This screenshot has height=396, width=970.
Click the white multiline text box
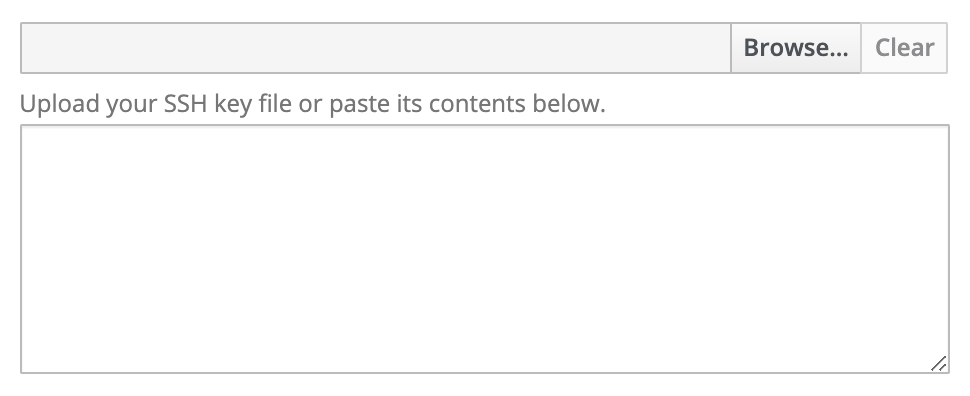[485, 249]
